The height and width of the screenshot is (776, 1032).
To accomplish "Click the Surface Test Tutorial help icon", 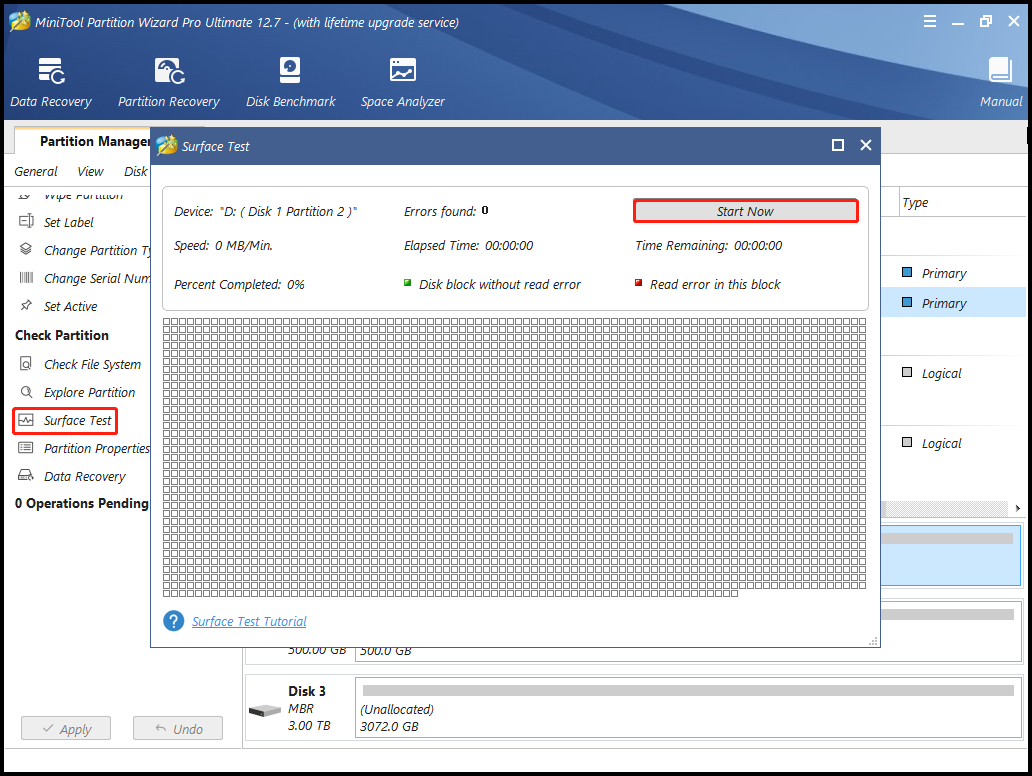I will [174, 621].
